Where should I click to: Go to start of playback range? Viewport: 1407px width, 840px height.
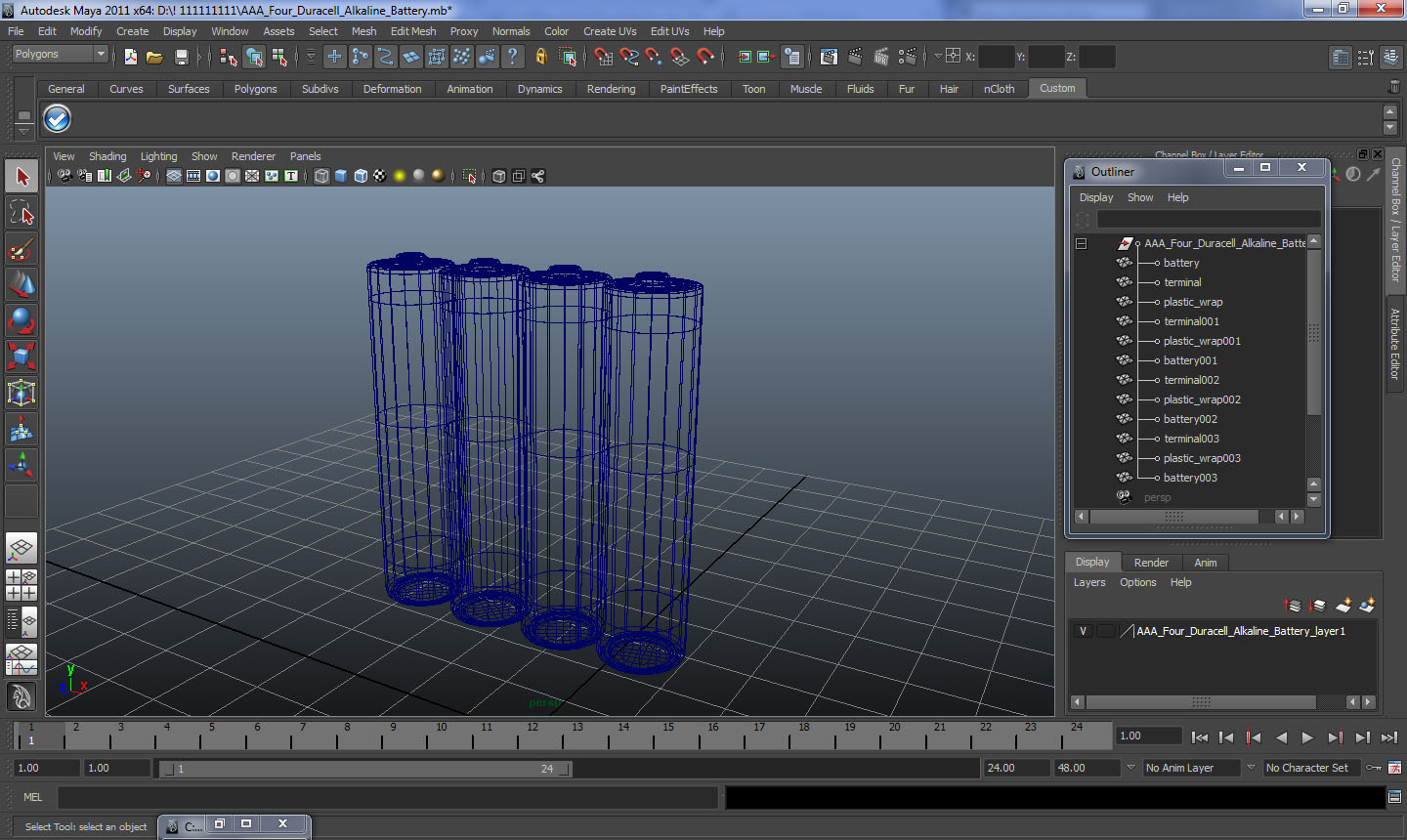coord(1200,738)
